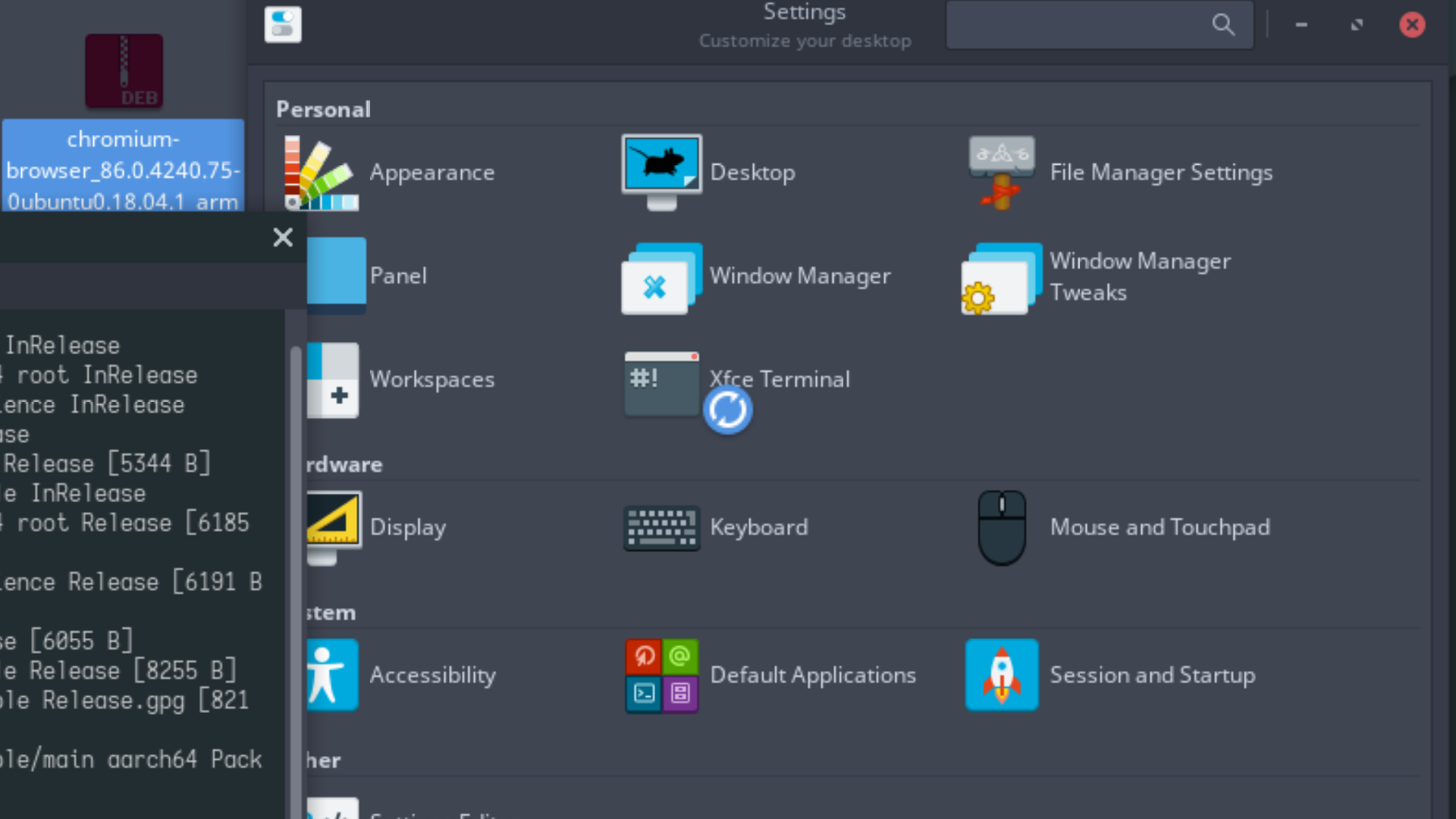
Task: Open the Panel settings
Action: (x=398, y=276)
